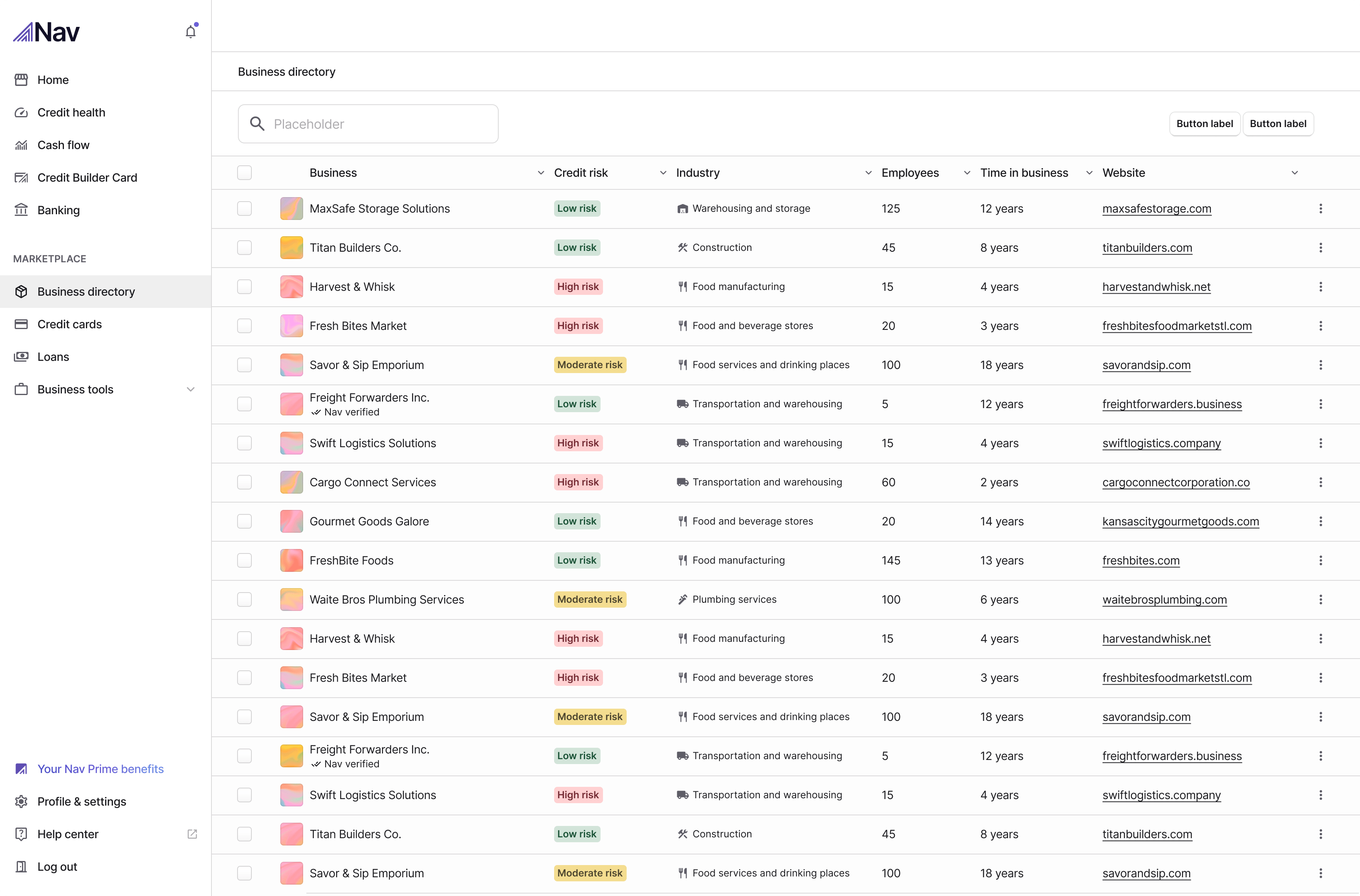This screenshot has width=1360, height=896.
Task: Open the Credit Builder Card page
Action: [87, 177]
